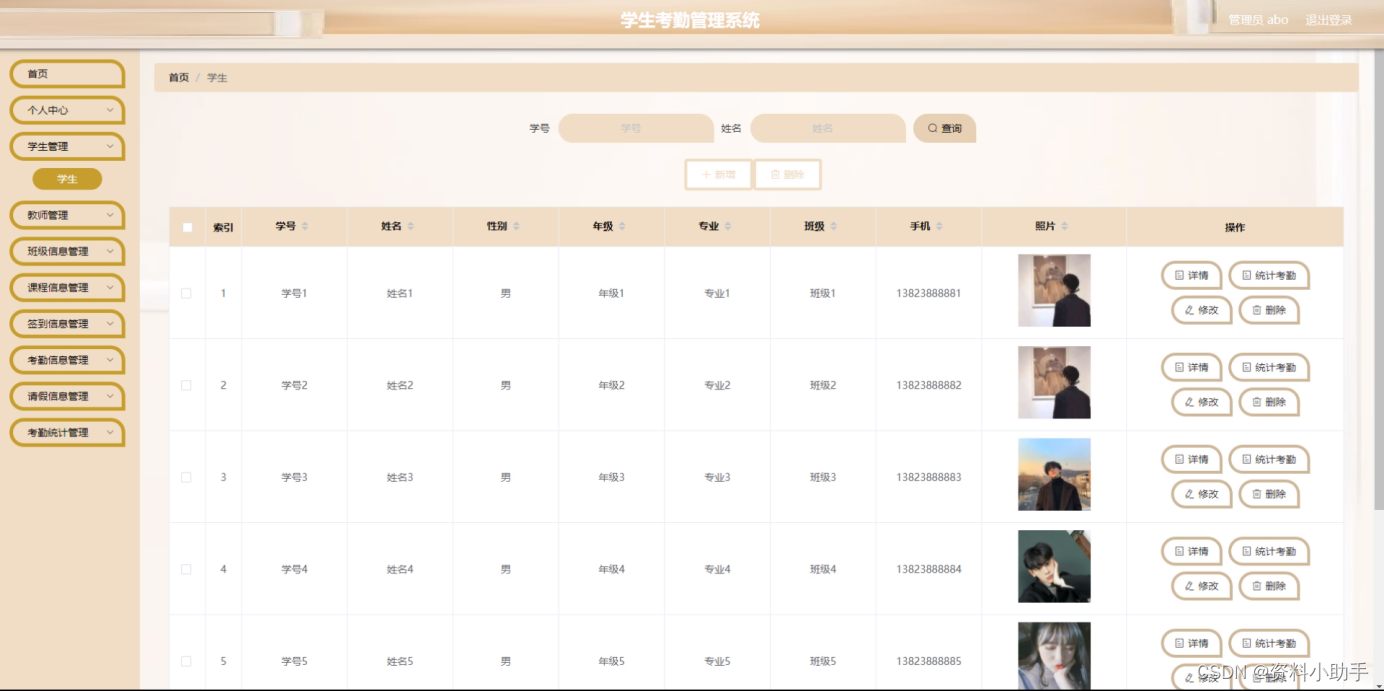Open 详情 for student 姓名4

1191,551
